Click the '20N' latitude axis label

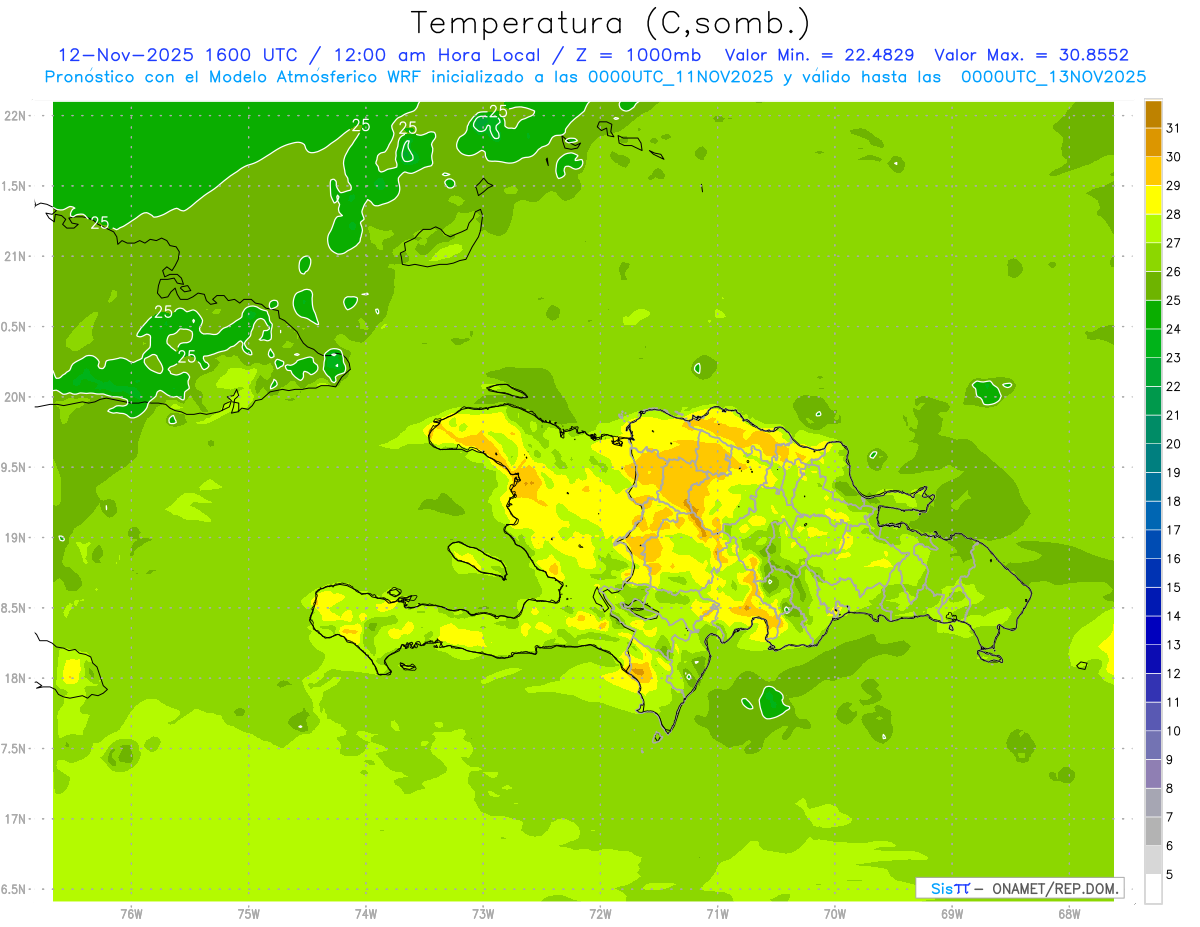(16, 397)
